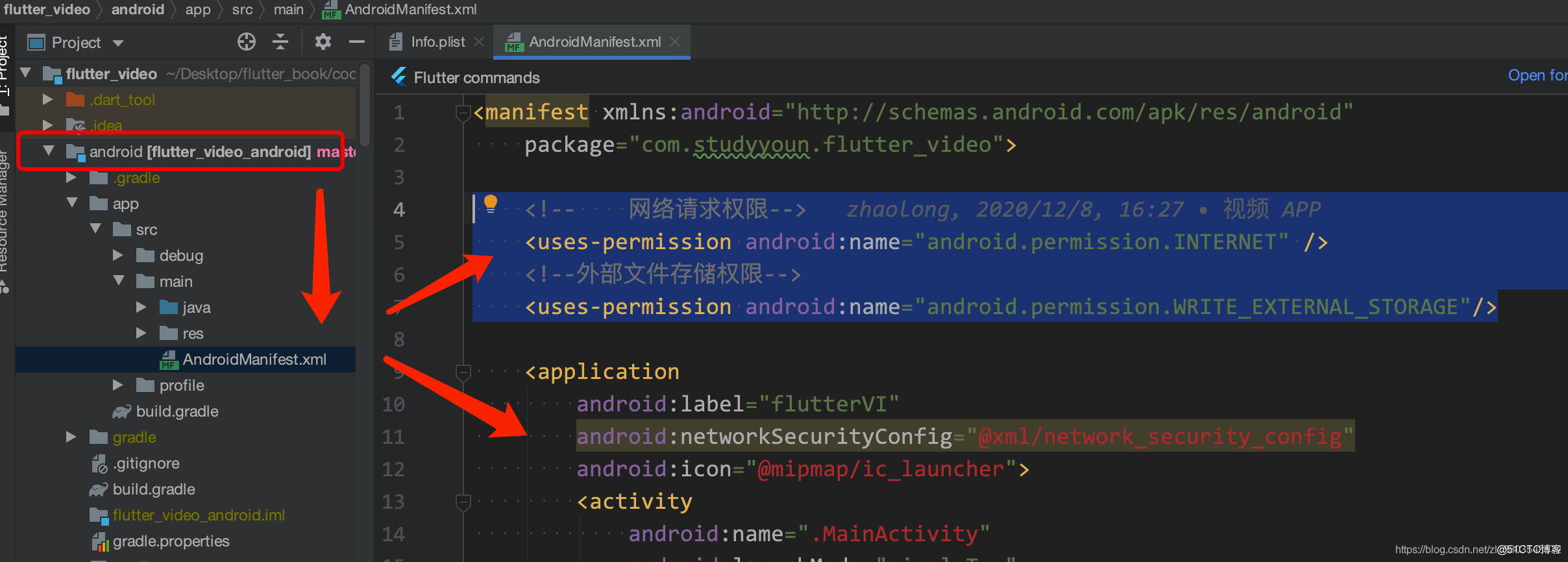
Task: Click the gradle.properties file icon
Action: 99,541
